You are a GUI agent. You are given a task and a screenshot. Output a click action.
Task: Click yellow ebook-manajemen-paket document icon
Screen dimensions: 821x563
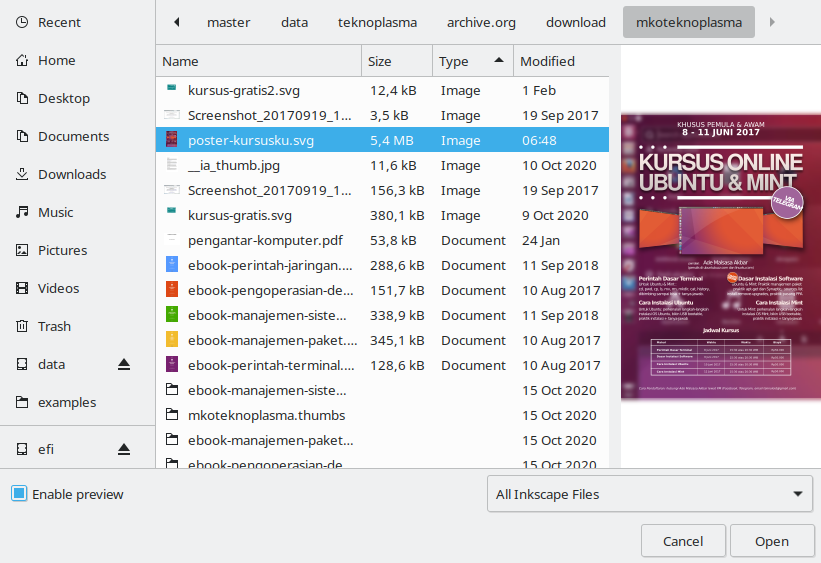click(172, 340)
